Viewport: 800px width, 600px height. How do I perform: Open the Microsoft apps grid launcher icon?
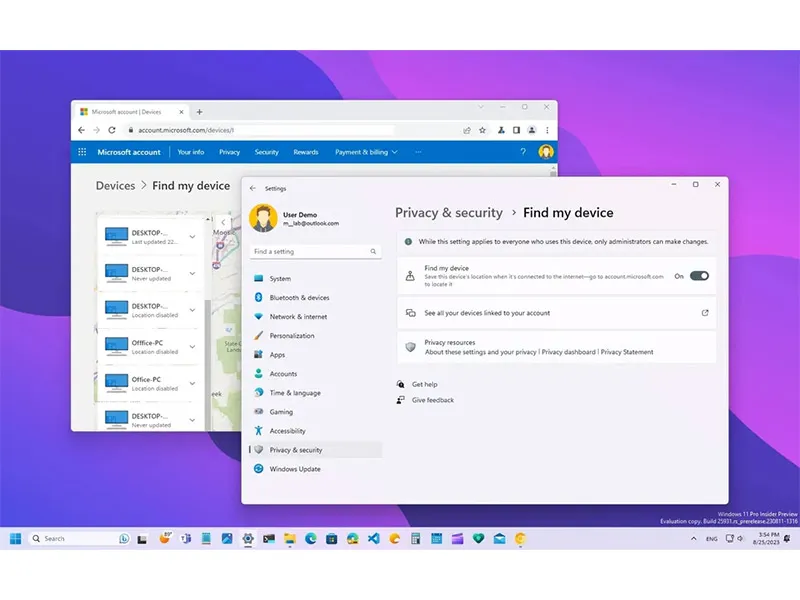tap(82, 152)
